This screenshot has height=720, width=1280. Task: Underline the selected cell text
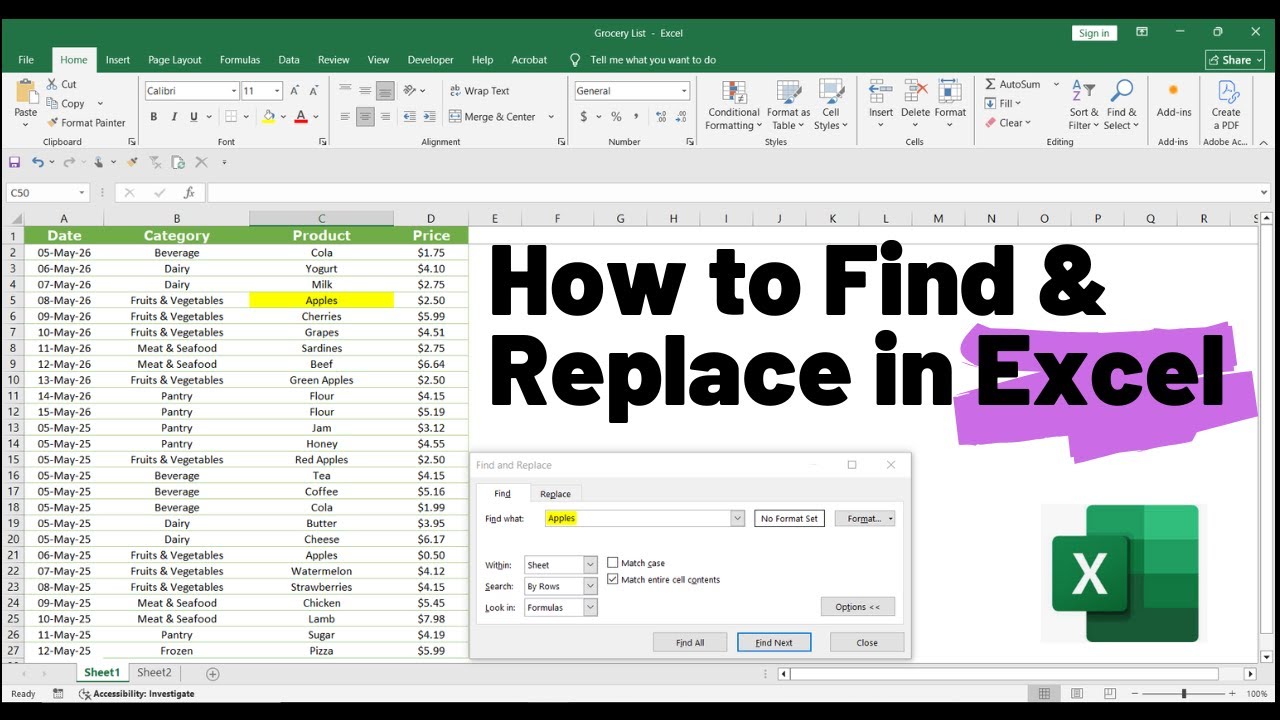click(x=194, y=117)
